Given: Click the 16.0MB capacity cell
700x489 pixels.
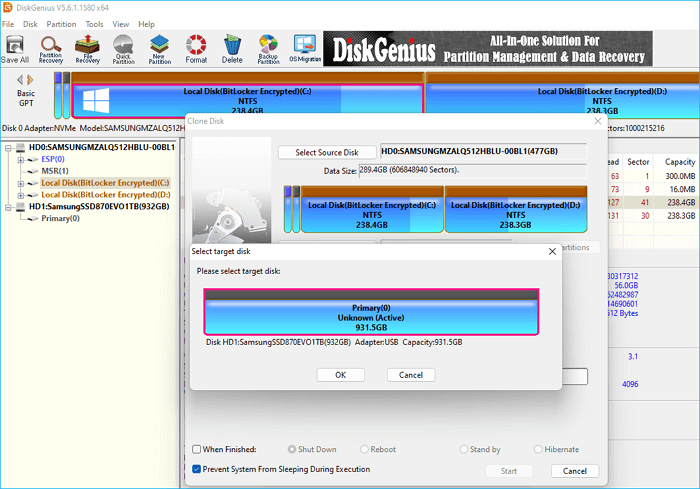Looking at the screenshot, I should point(682,189).
